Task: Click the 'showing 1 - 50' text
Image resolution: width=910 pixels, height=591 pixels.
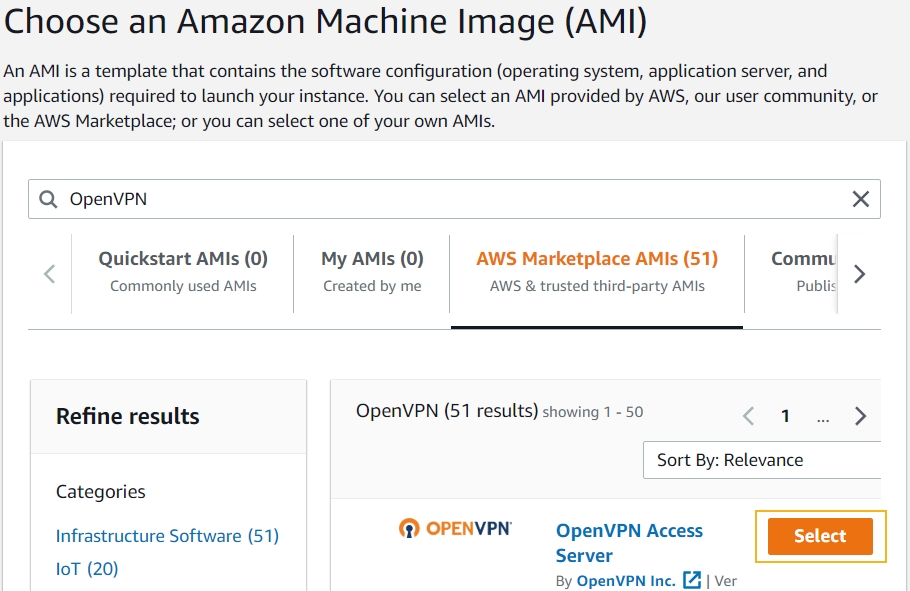Action: 593,412
